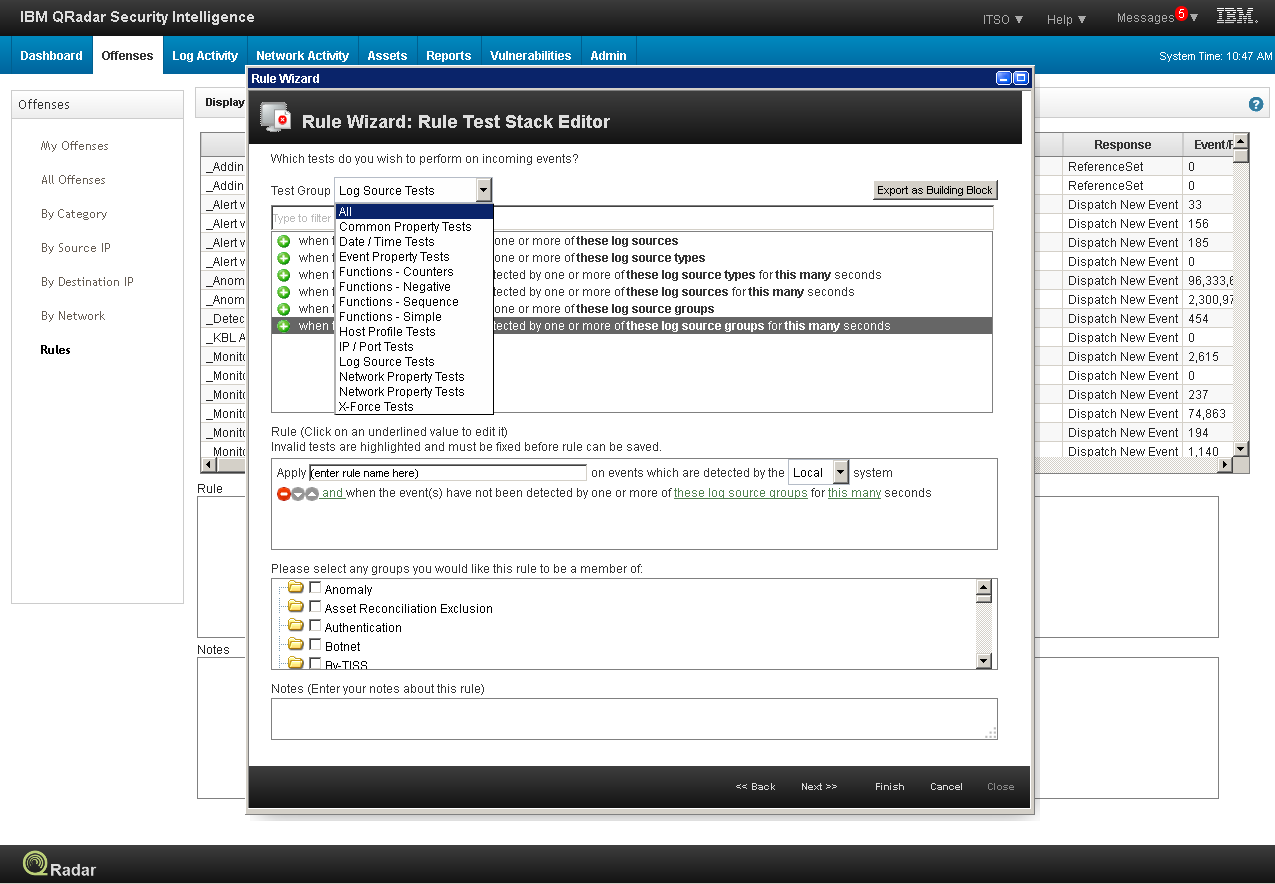
Task: Edit the 'this many' seconds link
Action: coord(854,493)
